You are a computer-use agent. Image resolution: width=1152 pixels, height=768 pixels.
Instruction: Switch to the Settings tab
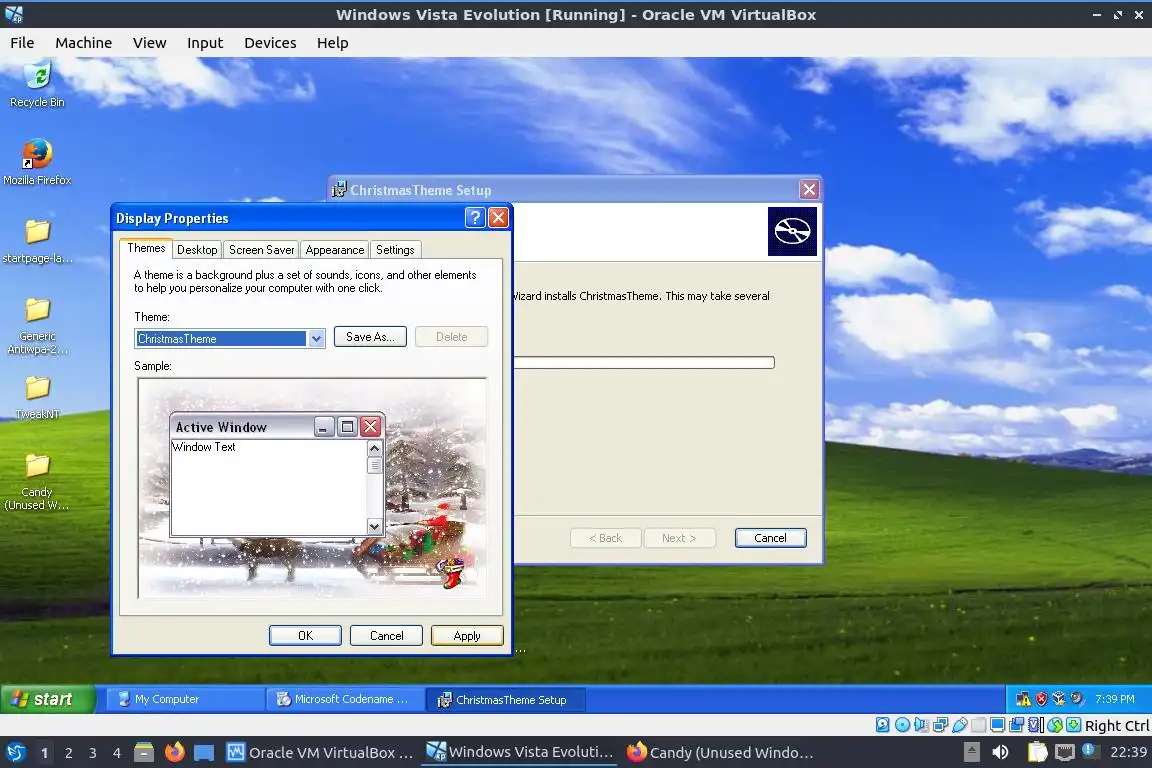pos(395,250)
